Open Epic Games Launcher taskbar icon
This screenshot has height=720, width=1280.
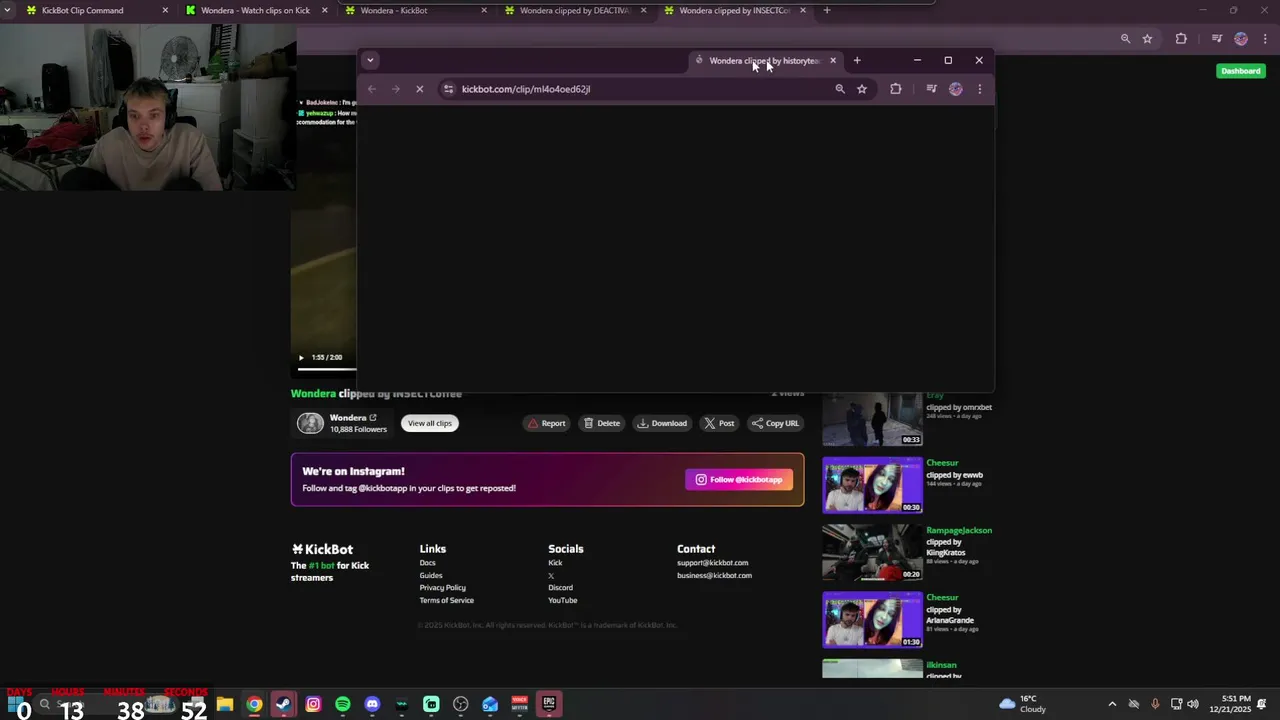coord(549,704)
